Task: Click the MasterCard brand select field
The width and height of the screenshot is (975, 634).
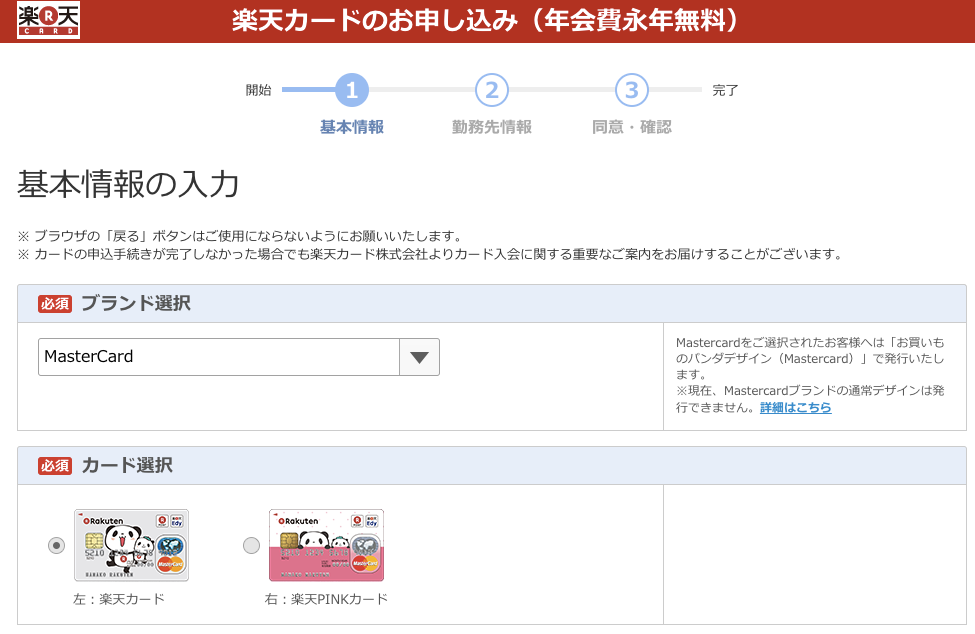Action: coord(239,357)
